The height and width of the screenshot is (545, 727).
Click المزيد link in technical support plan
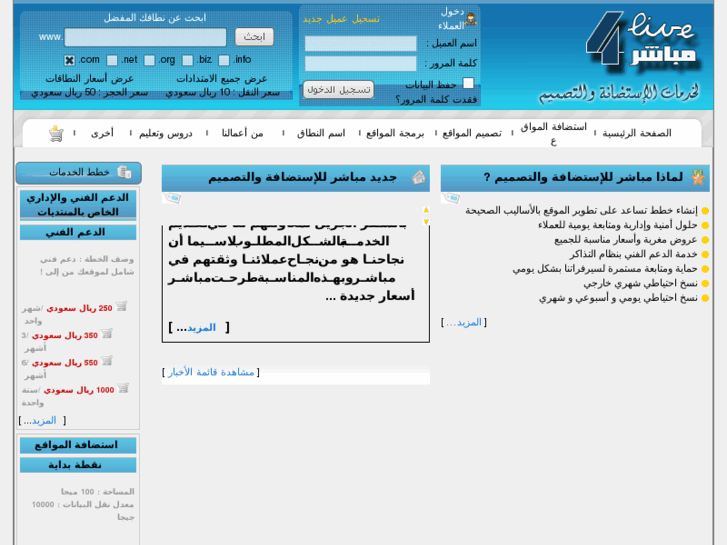click(x=44, y=421)
